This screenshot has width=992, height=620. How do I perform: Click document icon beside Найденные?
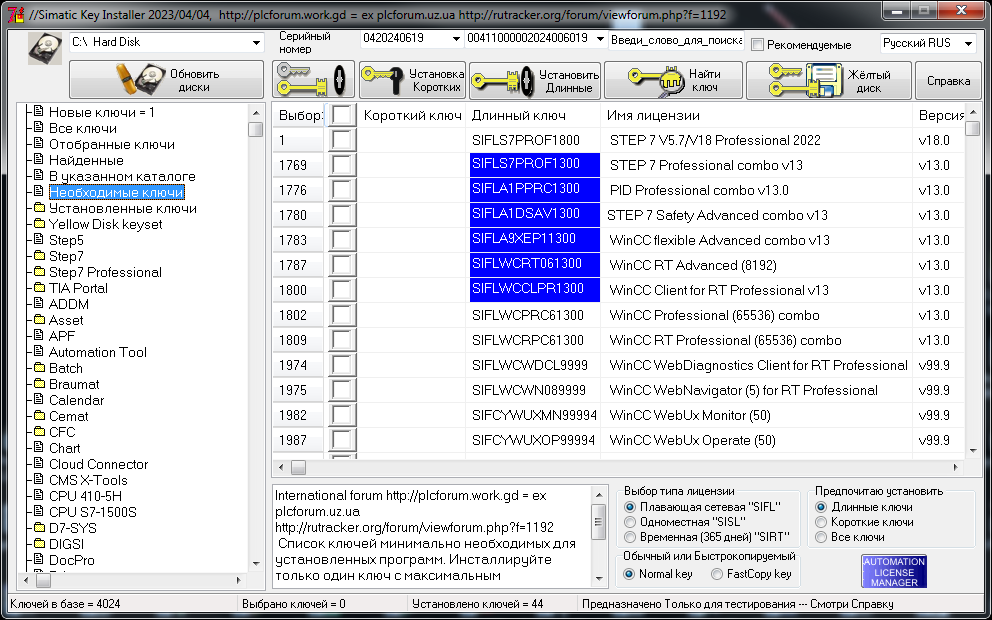coord(39,159)
